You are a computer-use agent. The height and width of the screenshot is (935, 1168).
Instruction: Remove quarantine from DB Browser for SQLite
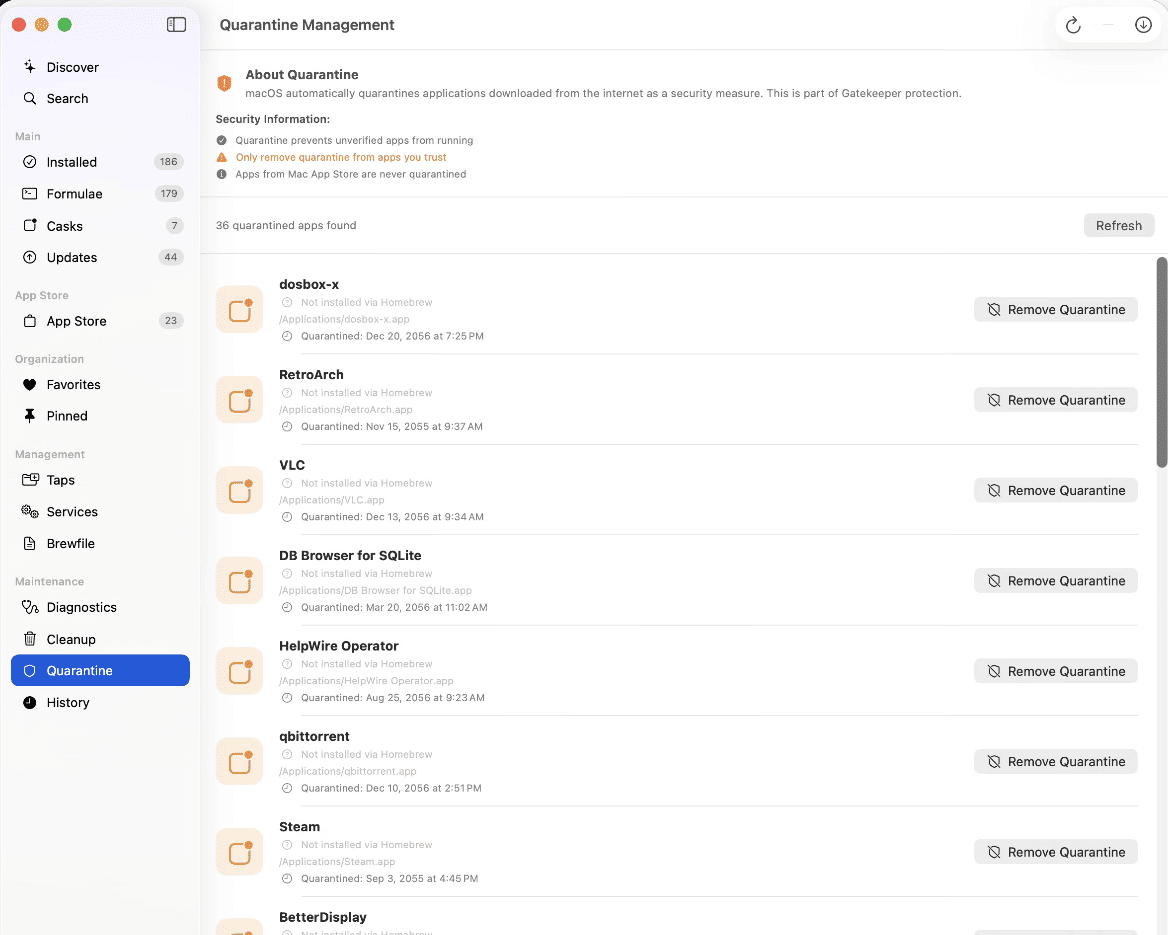point(1055,581)
